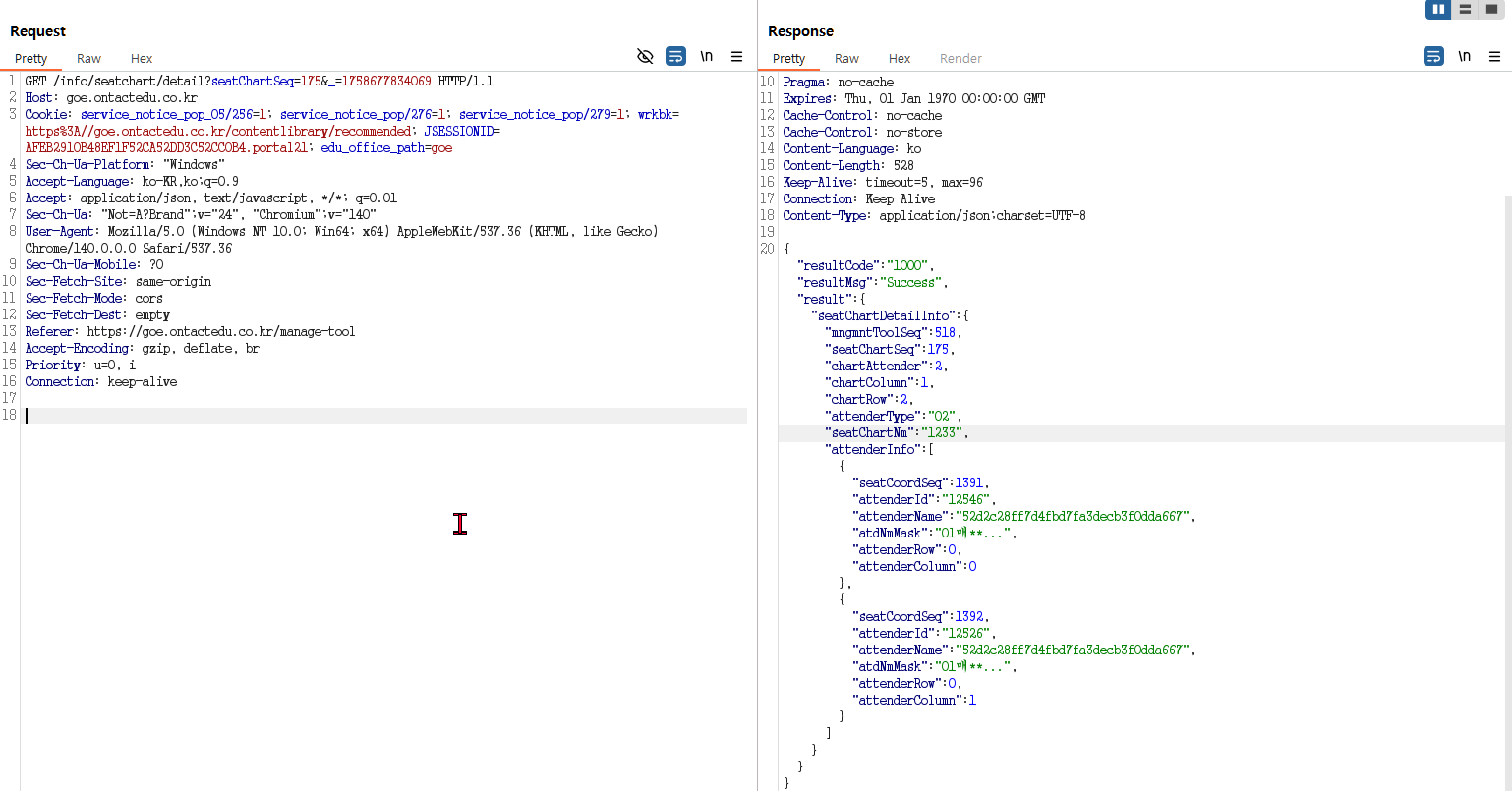Switch to combined single-pane layout icon

pyautogui.click(x=1490, y=9)
